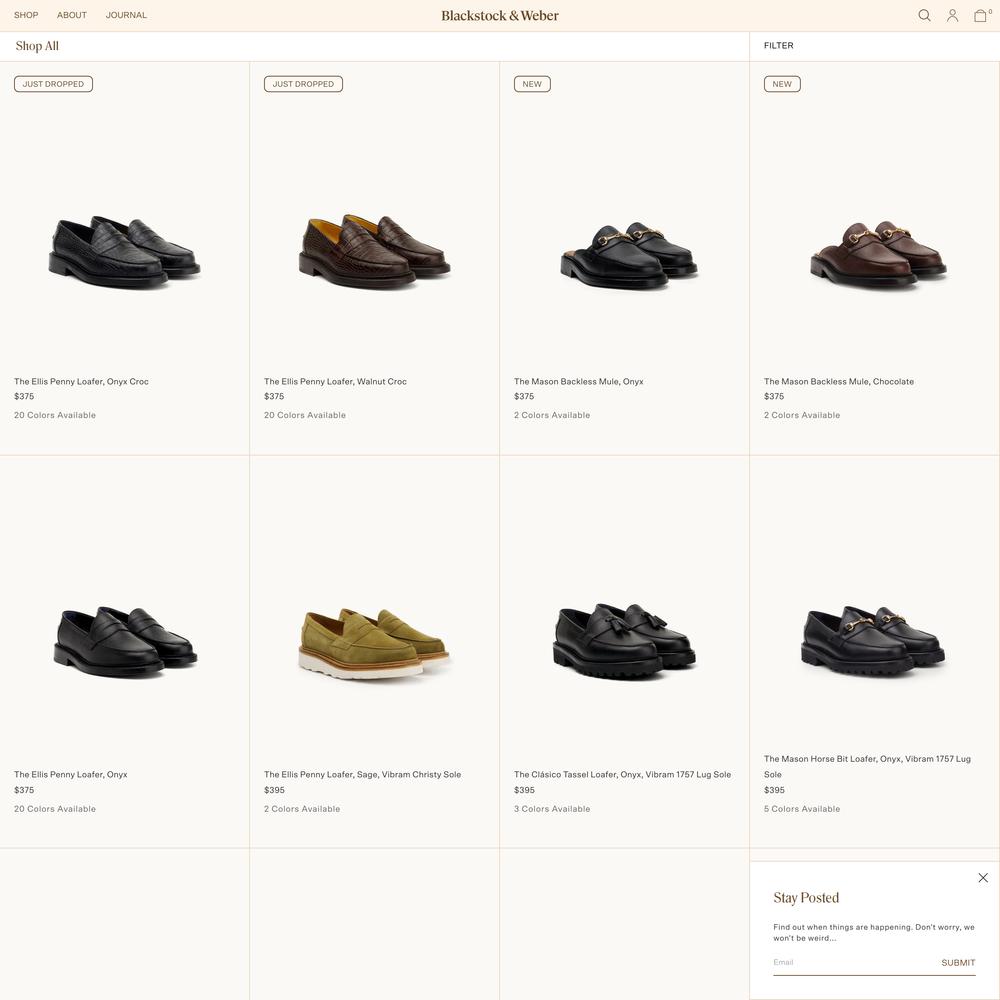Open the user account icon
The image size is (1000, 1000).
[952, 15]
